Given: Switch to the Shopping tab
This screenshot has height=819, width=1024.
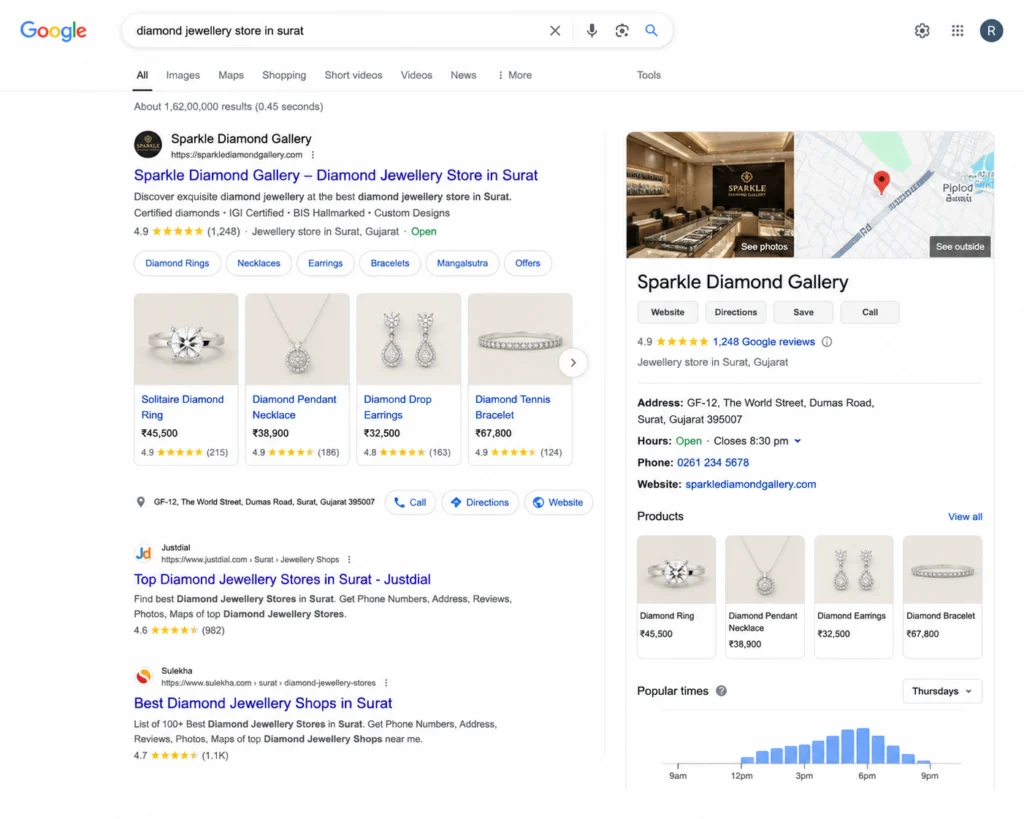Looking at the screenshot, I should click(284, 75).
